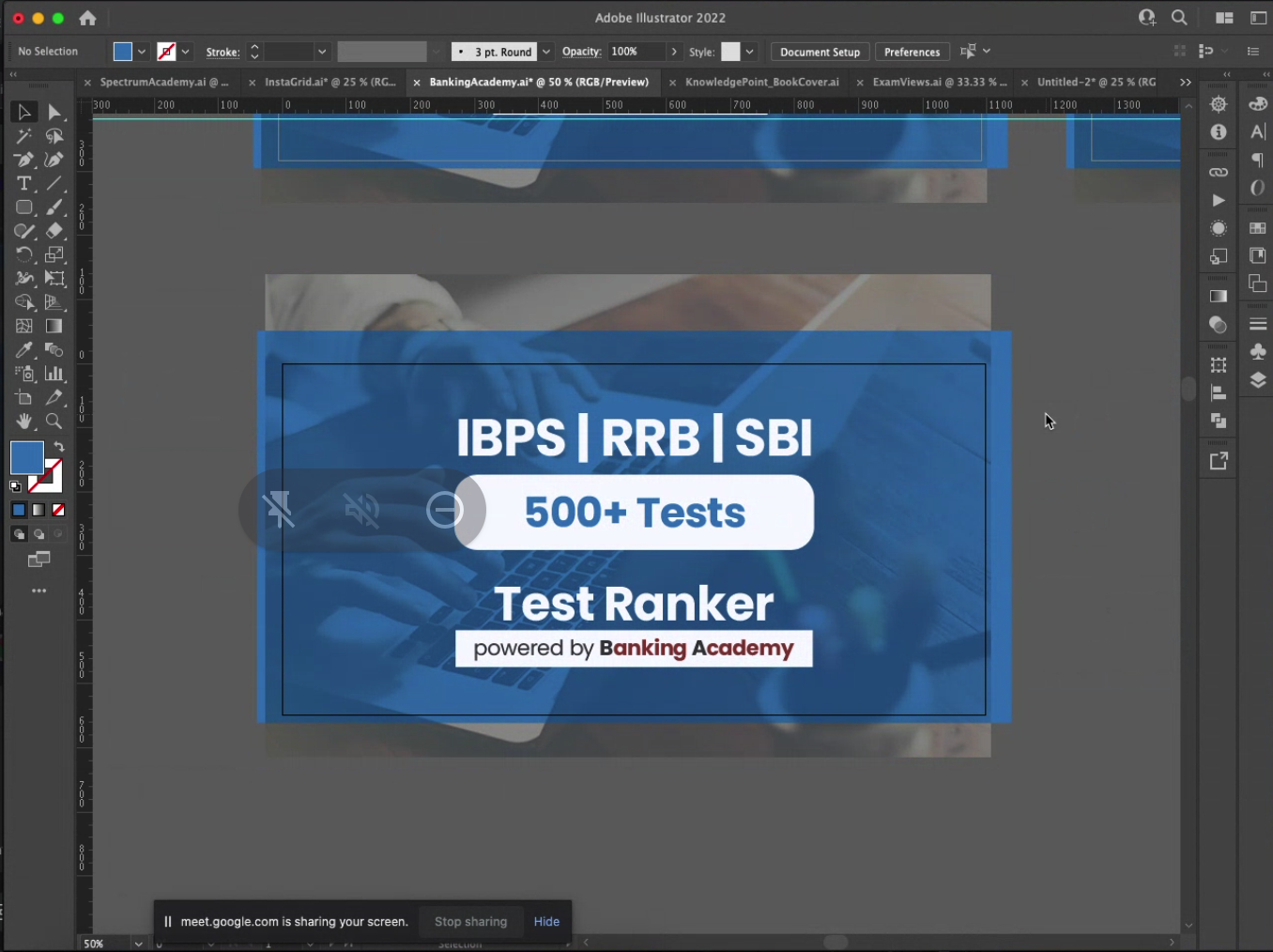This screenshot has height=952, width=1273.
Task: Click Document Setup button
Action: tap(820, 52)
